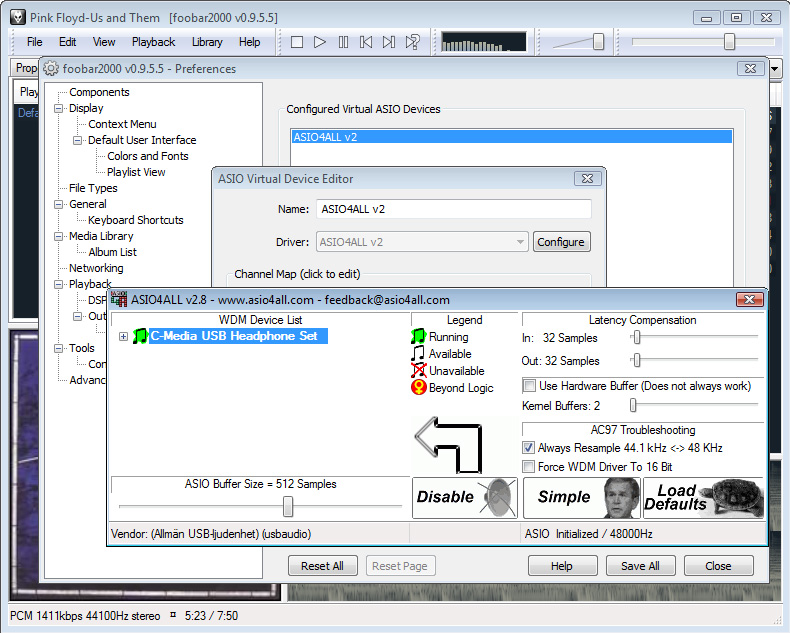This screenshot has height=633, width=790.
Task: Open the Help menu
Action: coord(249,42)
